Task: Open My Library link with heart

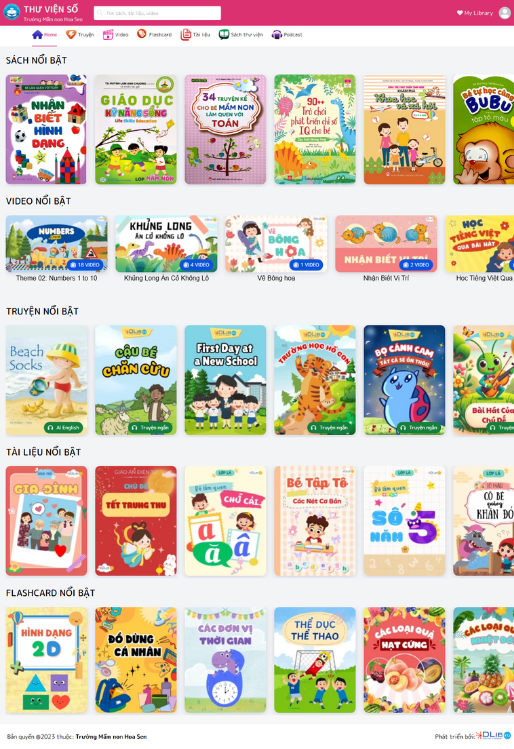Action: click(x=475, y=13)
